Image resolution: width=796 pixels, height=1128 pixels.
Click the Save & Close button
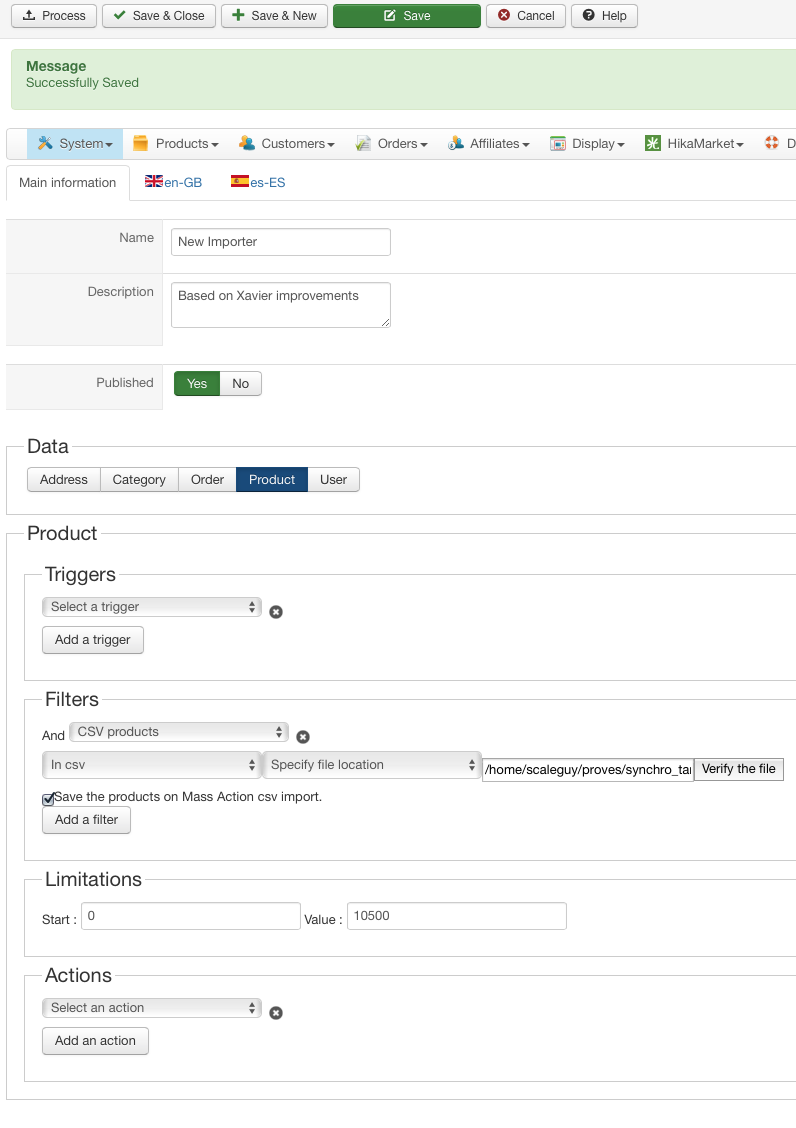coord(158,16)
